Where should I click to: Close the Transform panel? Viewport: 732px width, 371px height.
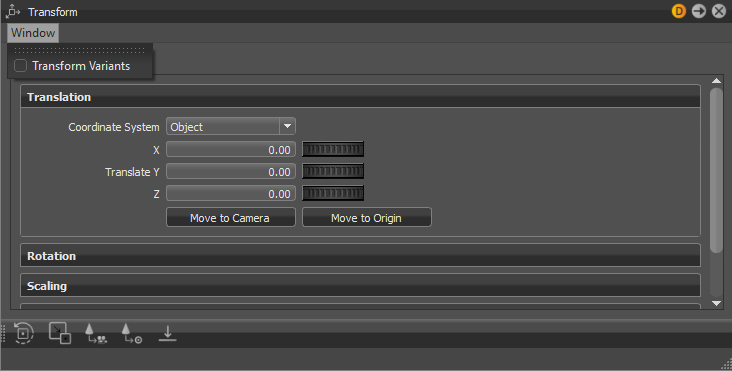(719, 11)
